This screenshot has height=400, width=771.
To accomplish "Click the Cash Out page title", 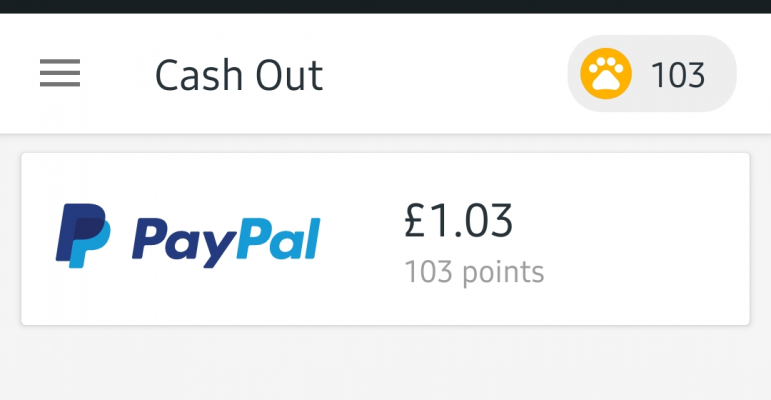I will tap(239, 75).
